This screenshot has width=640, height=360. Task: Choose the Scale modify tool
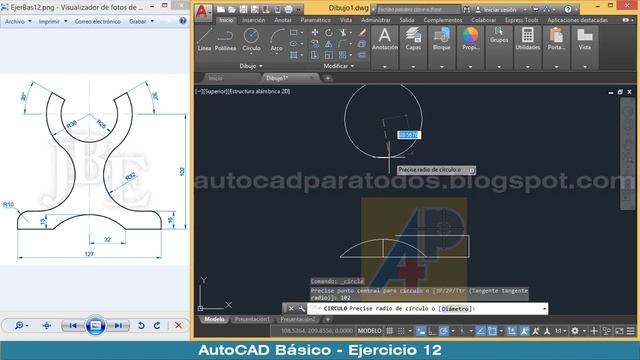tap(329, 55)
